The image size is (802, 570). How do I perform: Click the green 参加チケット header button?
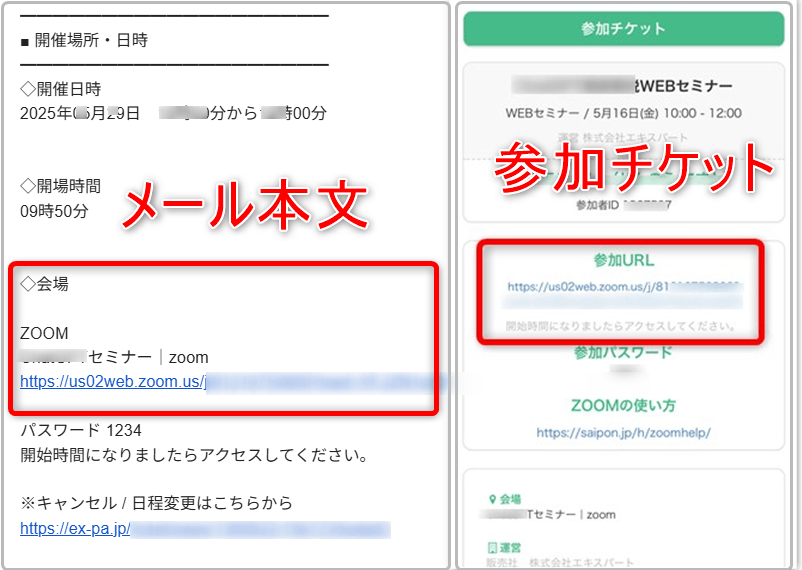[x=623, y=29]
